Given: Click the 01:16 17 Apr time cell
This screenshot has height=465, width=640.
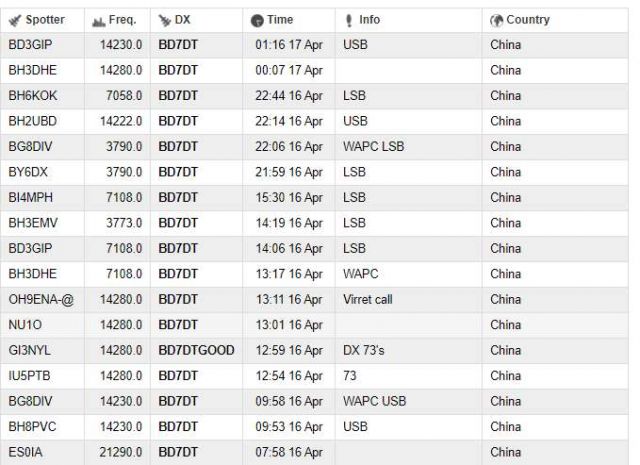Looking at the screenshot, I should click(x=288, y=45).
